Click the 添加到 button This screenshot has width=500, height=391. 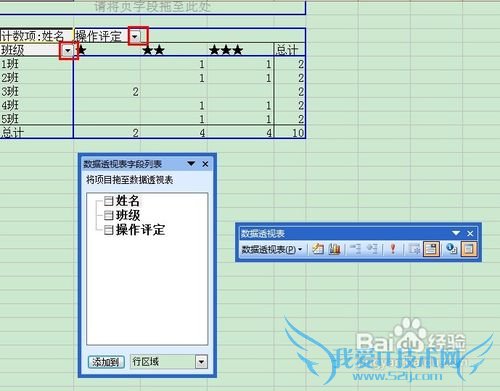106,362
